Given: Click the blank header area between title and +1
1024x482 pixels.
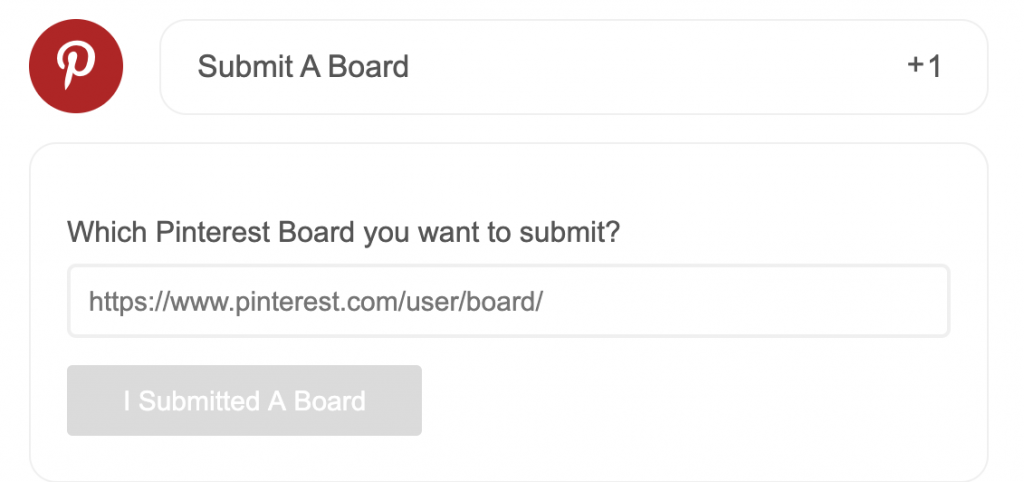Looking at the screenshot, I should tap(653, 67).
